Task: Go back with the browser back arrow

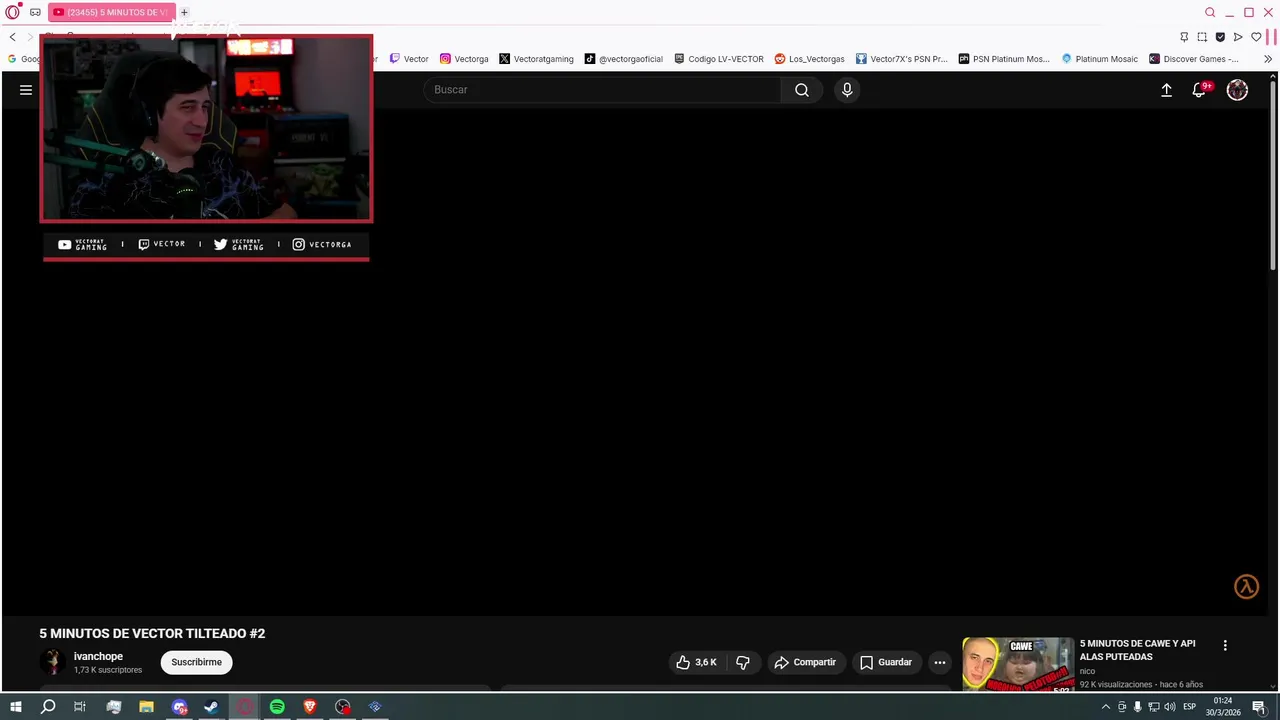Action: [x=12, y=37]
